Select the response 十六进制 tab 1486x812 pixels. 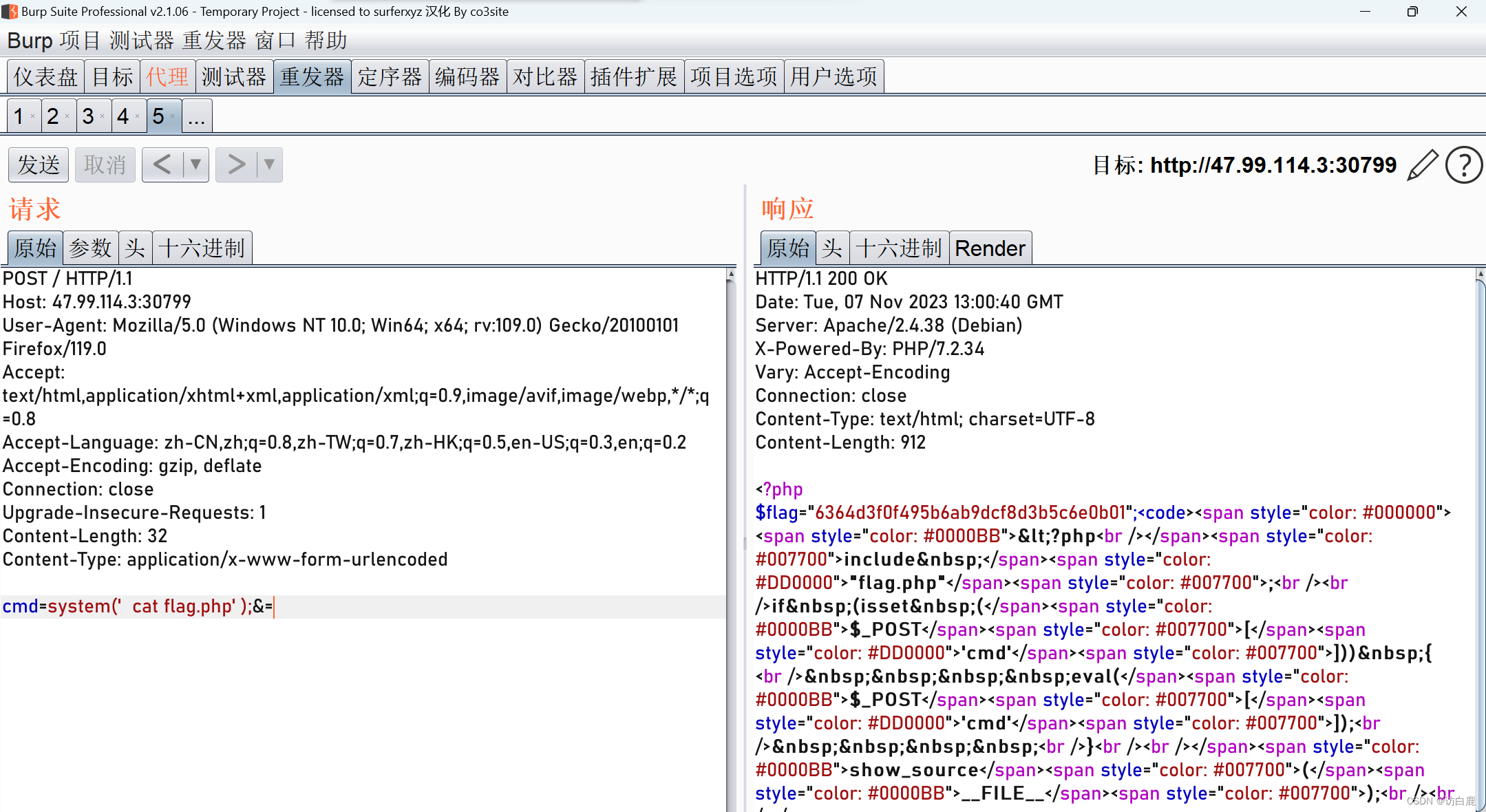point(899,248)
